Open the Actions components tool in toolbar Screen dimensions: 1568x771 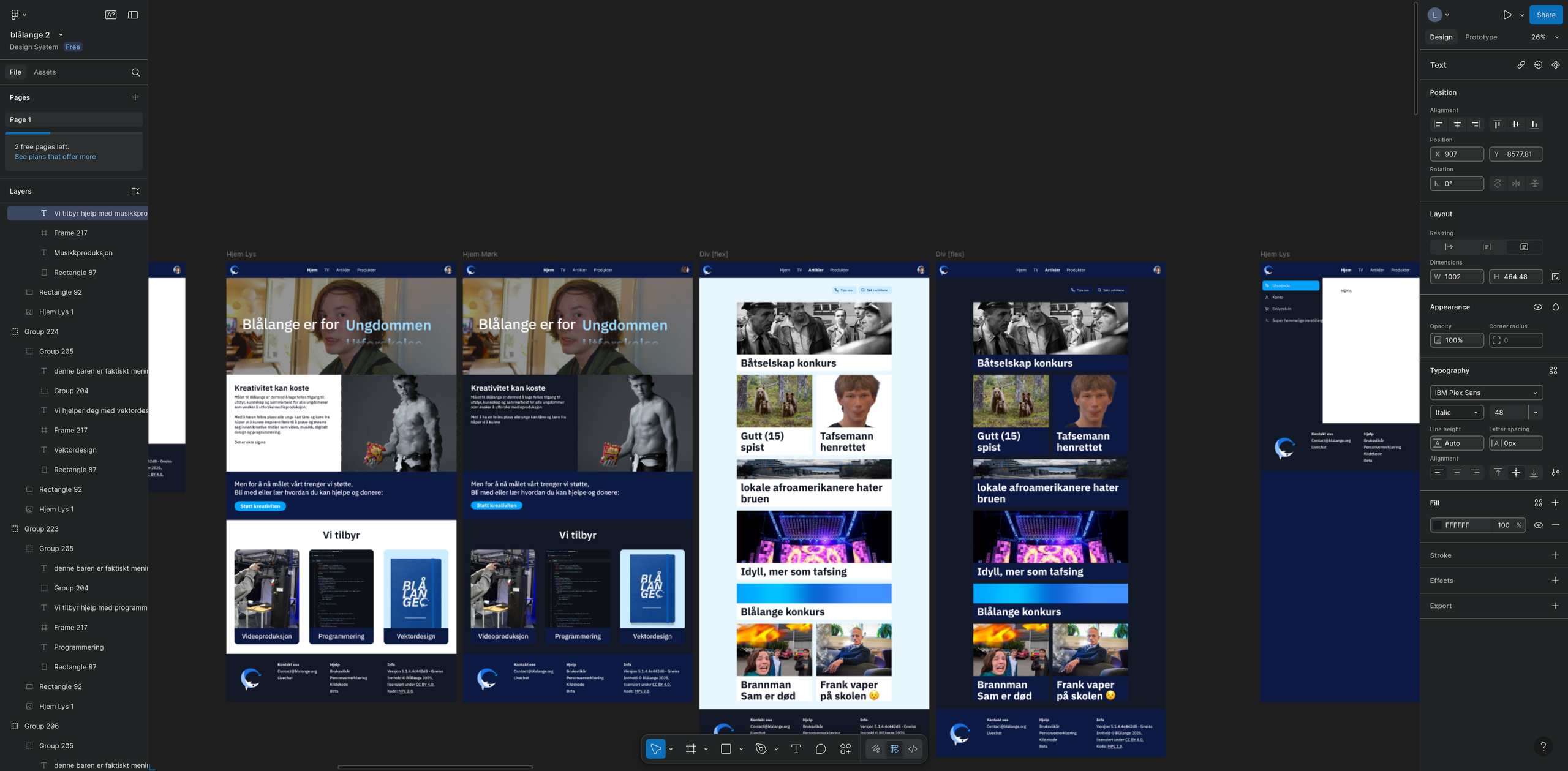click(x=845, y=749)
